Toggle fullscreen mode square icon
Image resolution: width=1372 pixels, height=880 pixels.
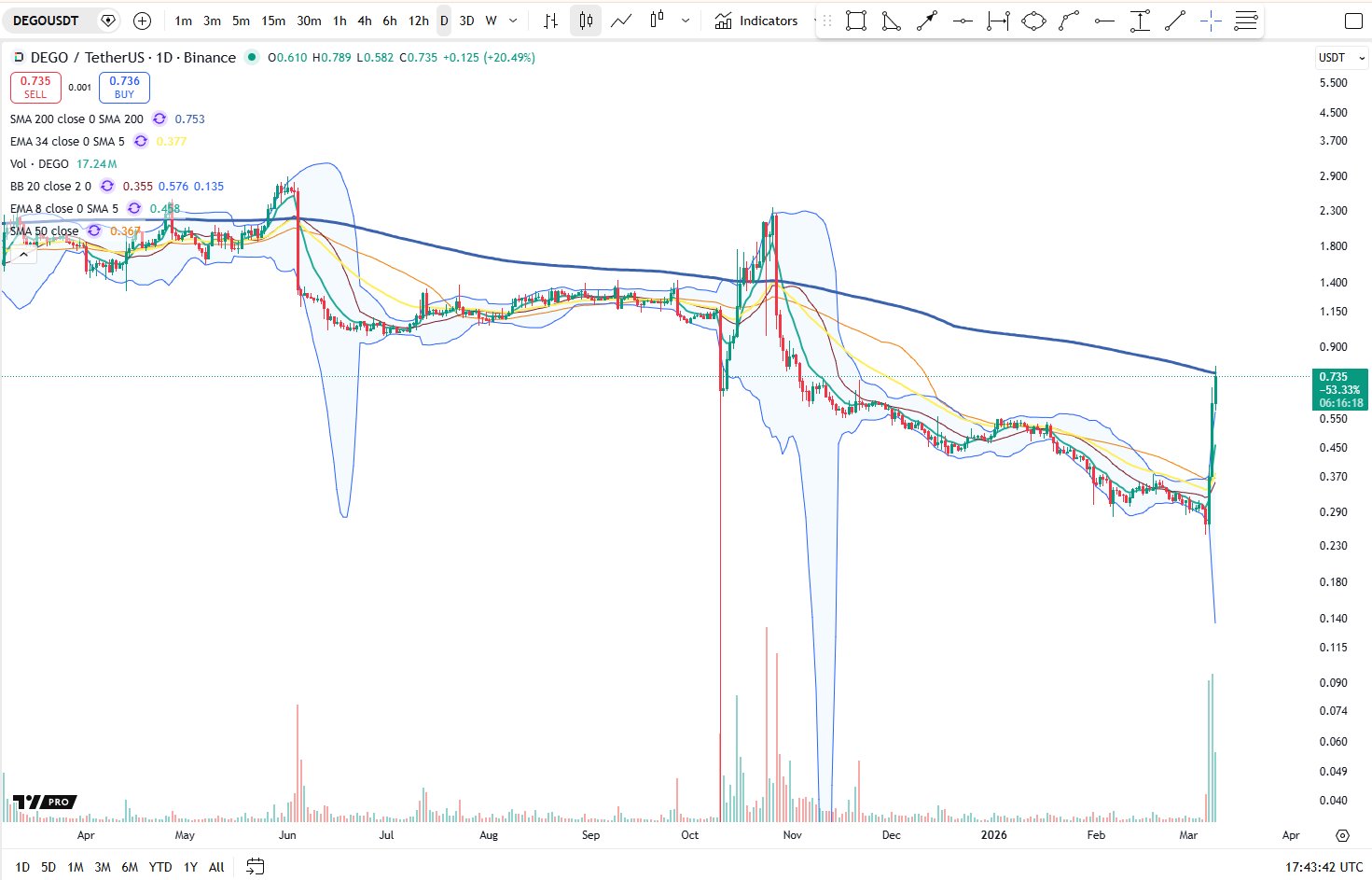[1353, 21]
